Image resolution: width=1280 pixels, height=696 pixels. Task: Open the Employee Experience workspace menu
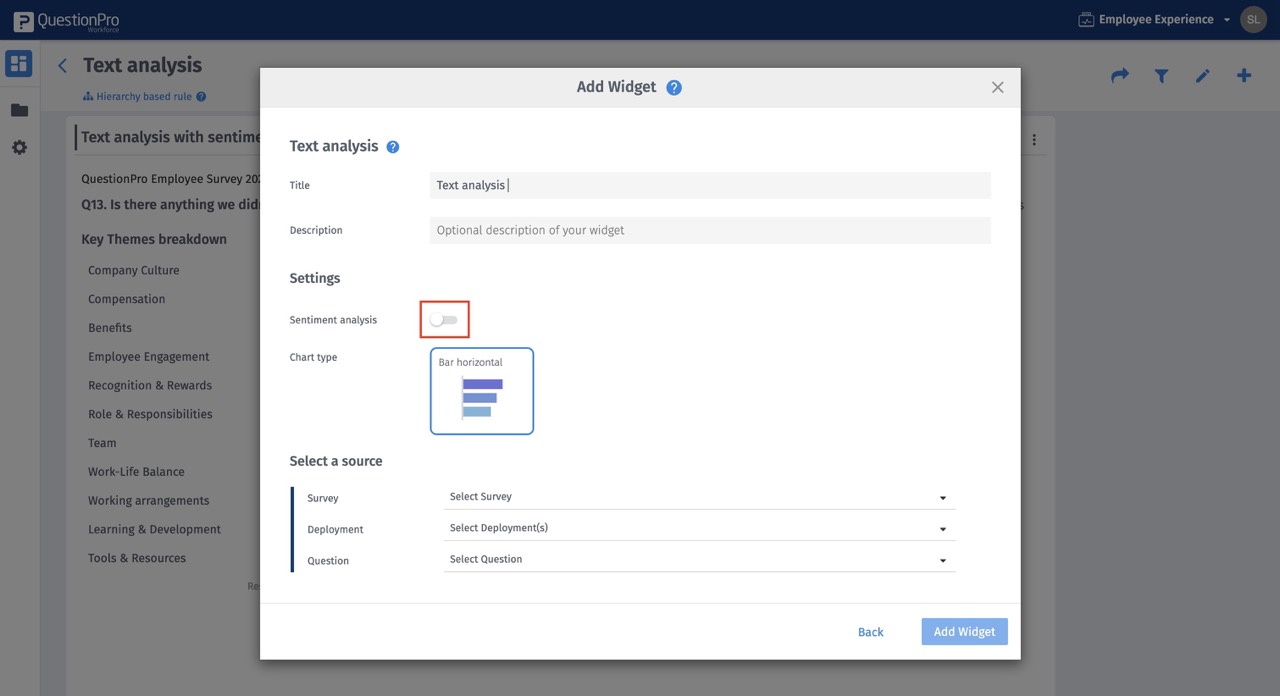[1154, 19]
